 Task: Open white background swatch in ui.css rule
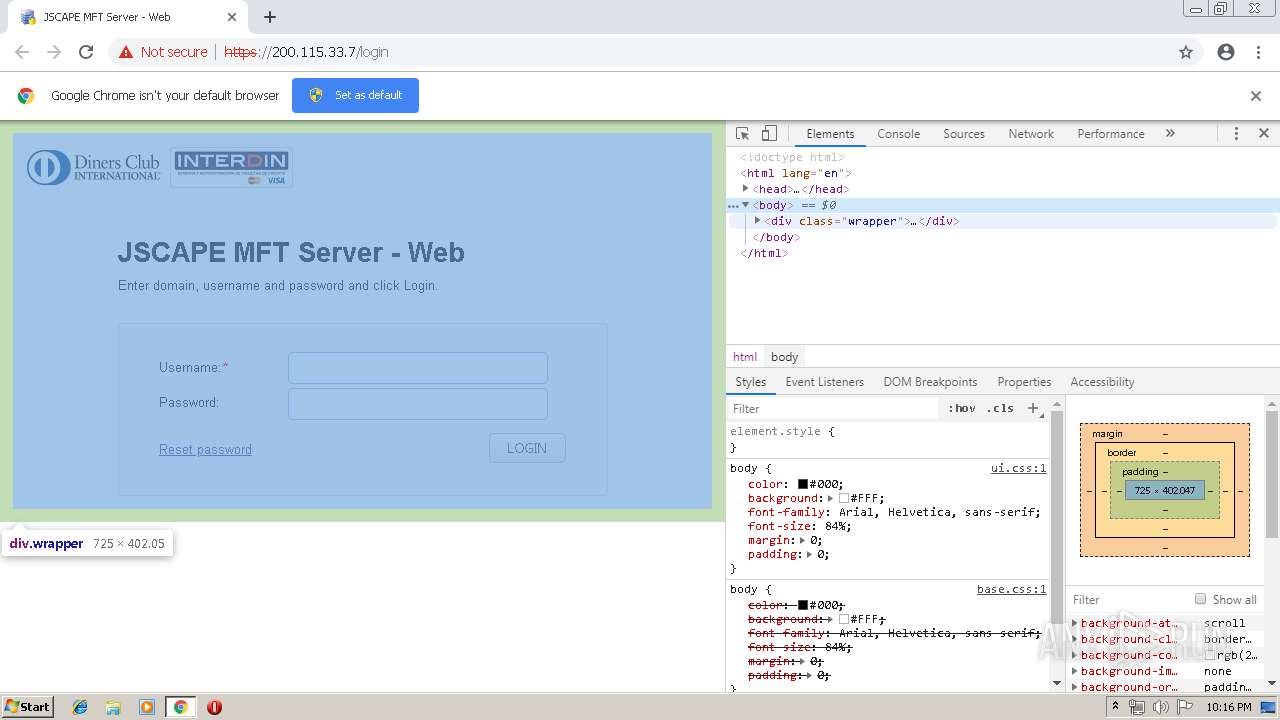pyautogui.click(x=844, y=498)
